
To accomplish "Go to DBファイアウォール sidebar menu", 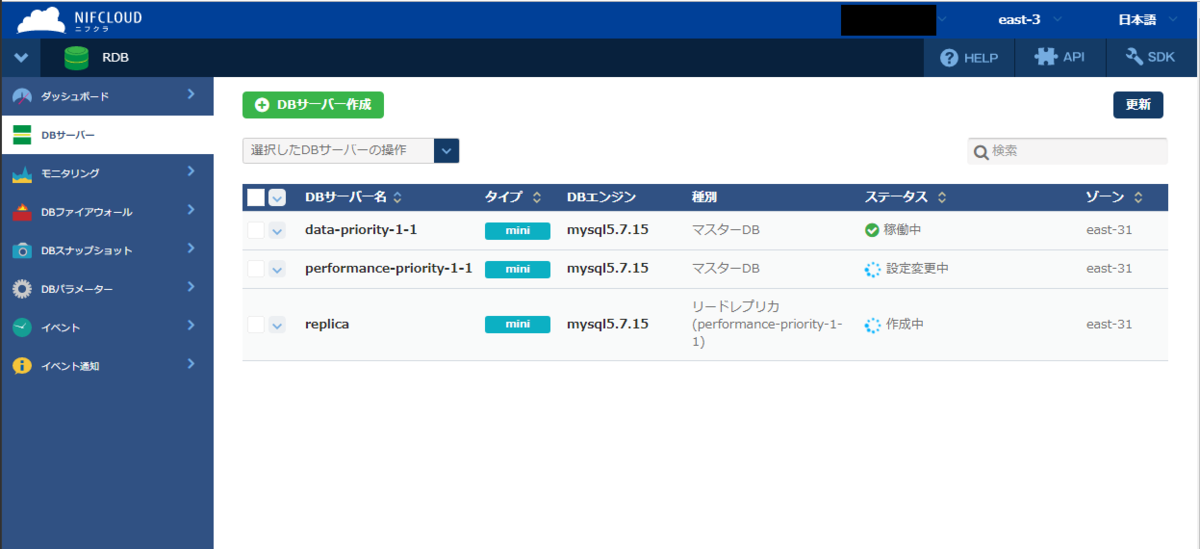I will point(107,212).
